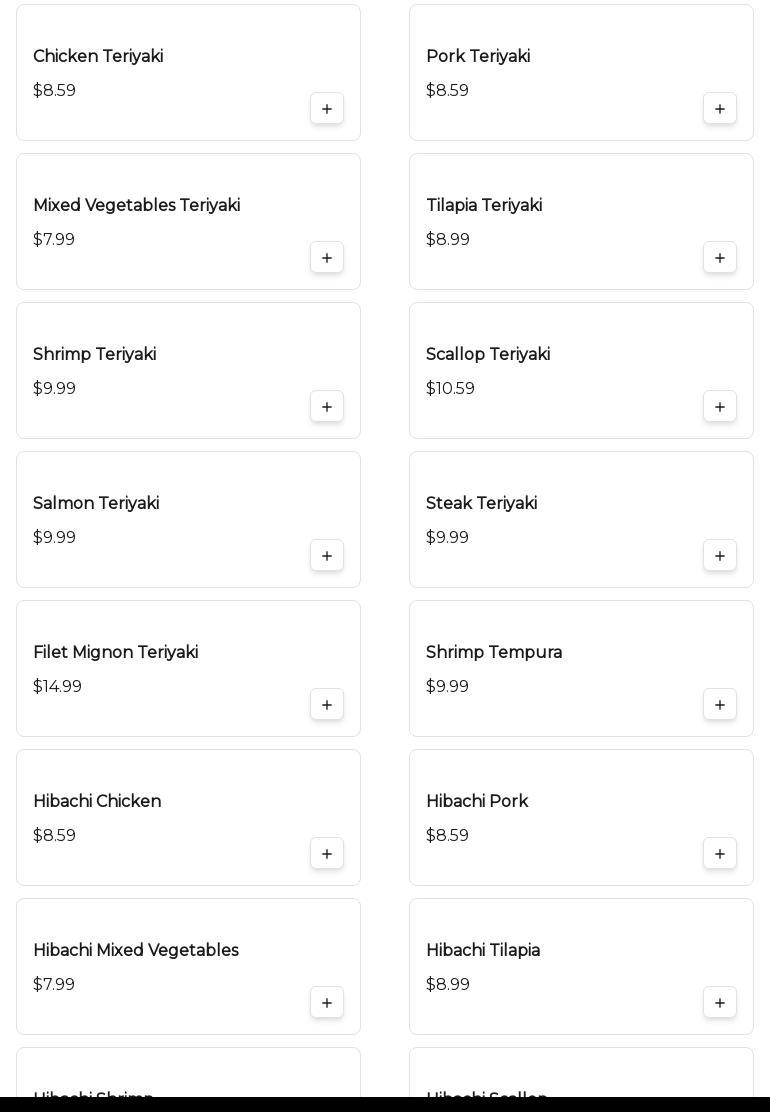Add Hibachi Tilapia via plus button

[x=720, y=1003]
